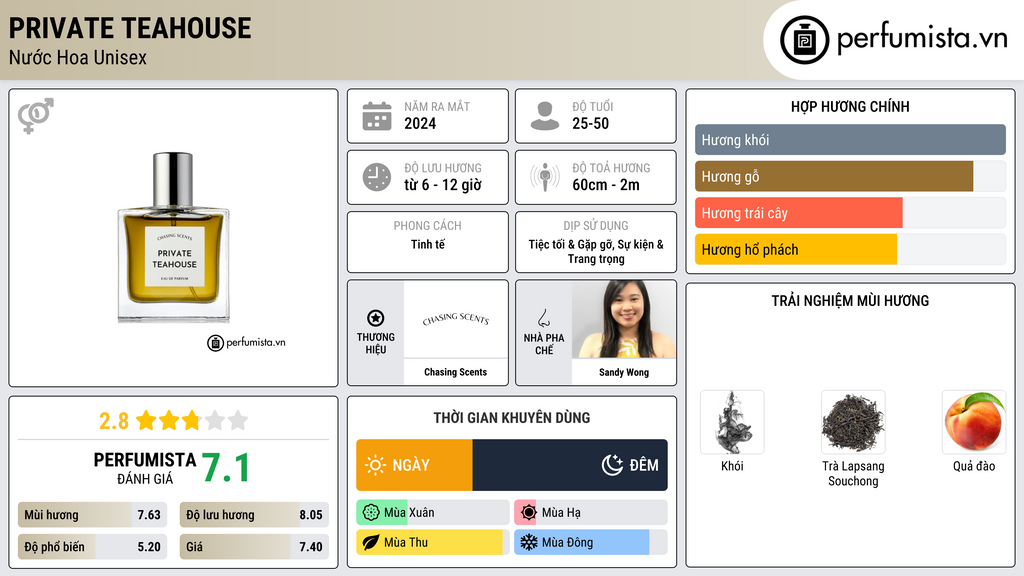This screenshot has width=1024, height=576.
Task: Click the clock icon beside Độ lưu hương
Action: tap(377, 177)
